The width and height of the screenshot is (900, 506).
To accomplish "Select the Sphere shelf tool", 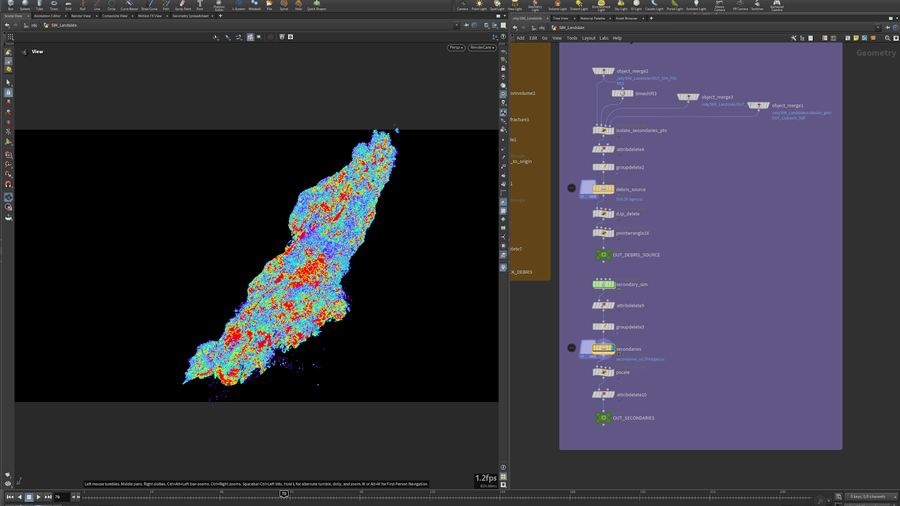I will point(25,6).
